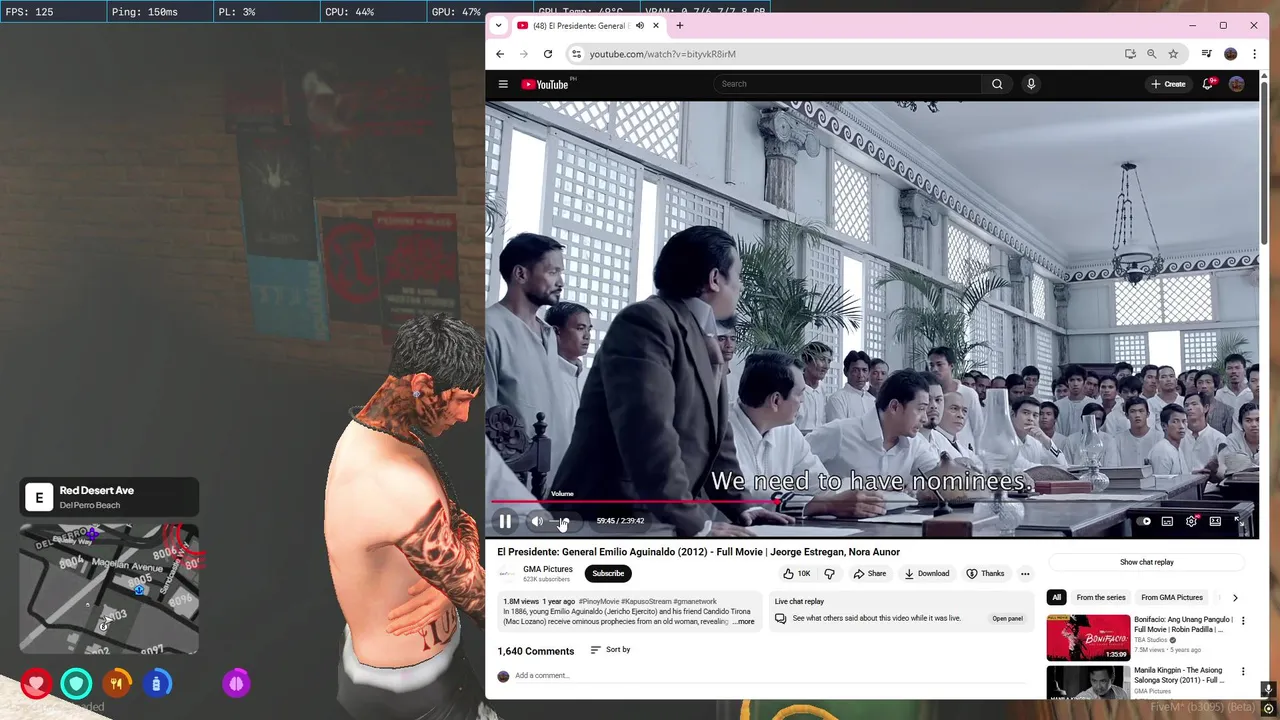Open GMA Pictures channel name link

[548, 569]
